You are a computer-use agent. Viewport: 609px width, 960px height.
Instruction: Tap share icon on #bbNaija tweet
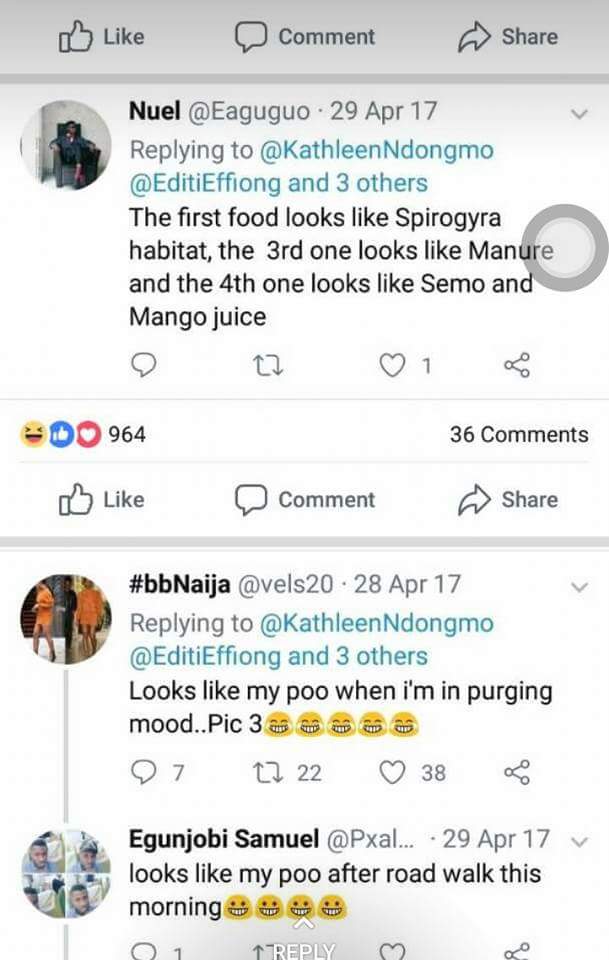click(516, 772)
